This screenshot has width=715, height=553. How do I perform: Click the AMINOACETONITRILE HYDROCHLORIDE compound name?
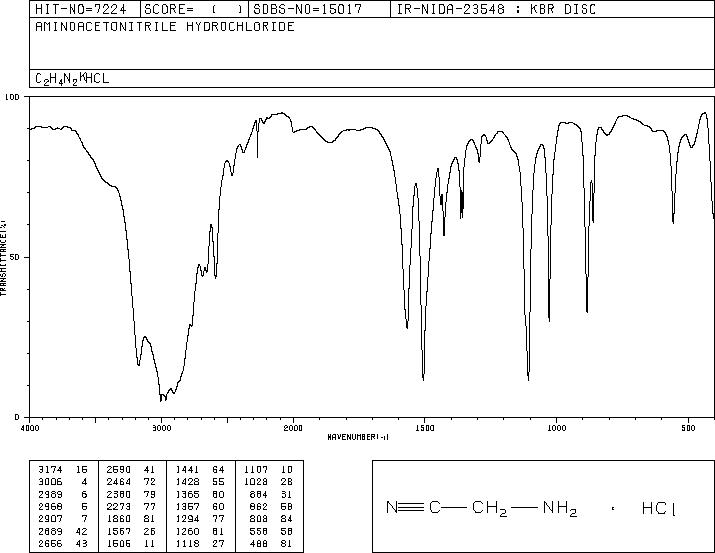click(x=165, y=26)
